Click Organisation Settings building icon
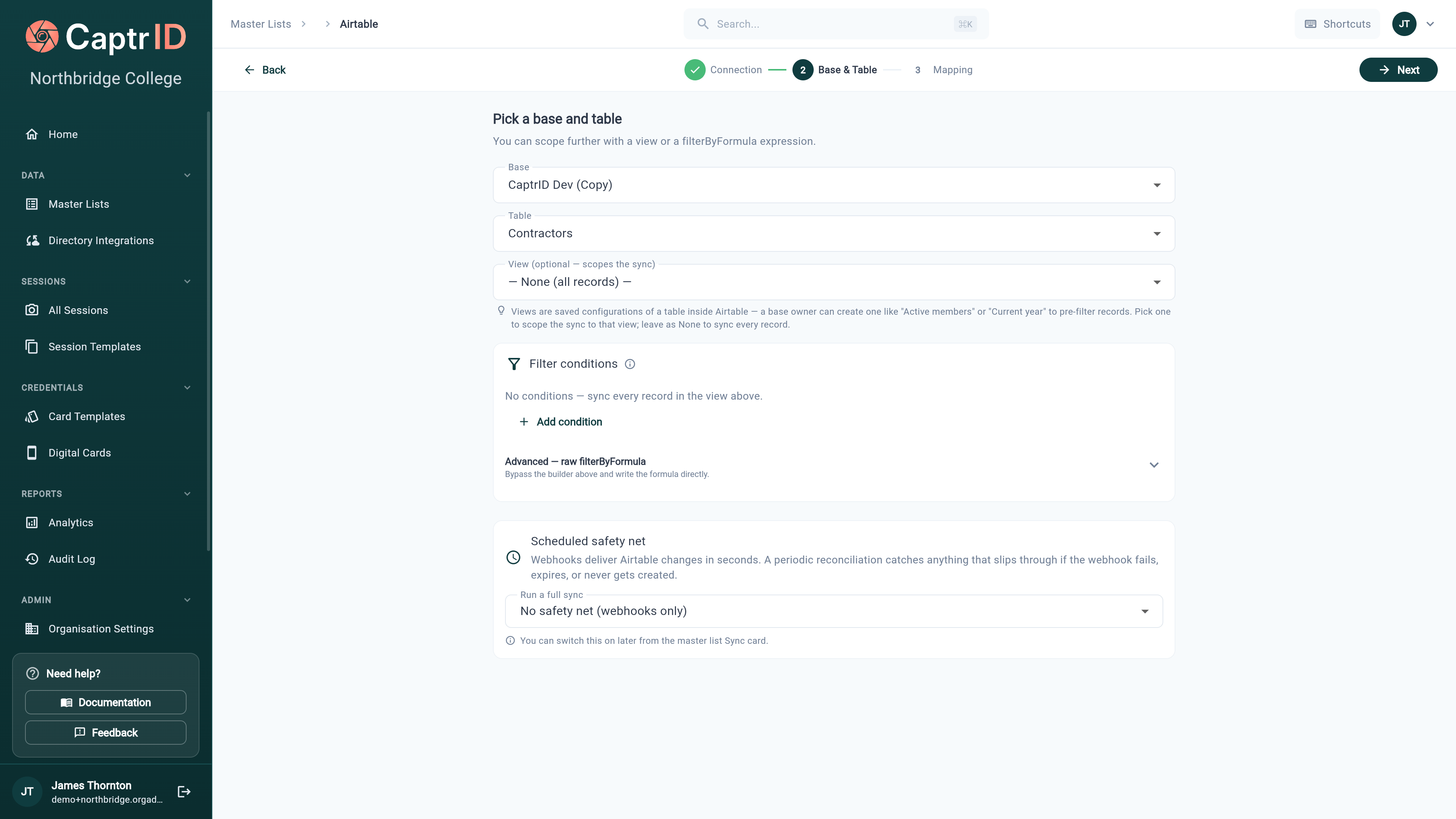This screenshot has height=819, width=1456. [x=31, y=629]
